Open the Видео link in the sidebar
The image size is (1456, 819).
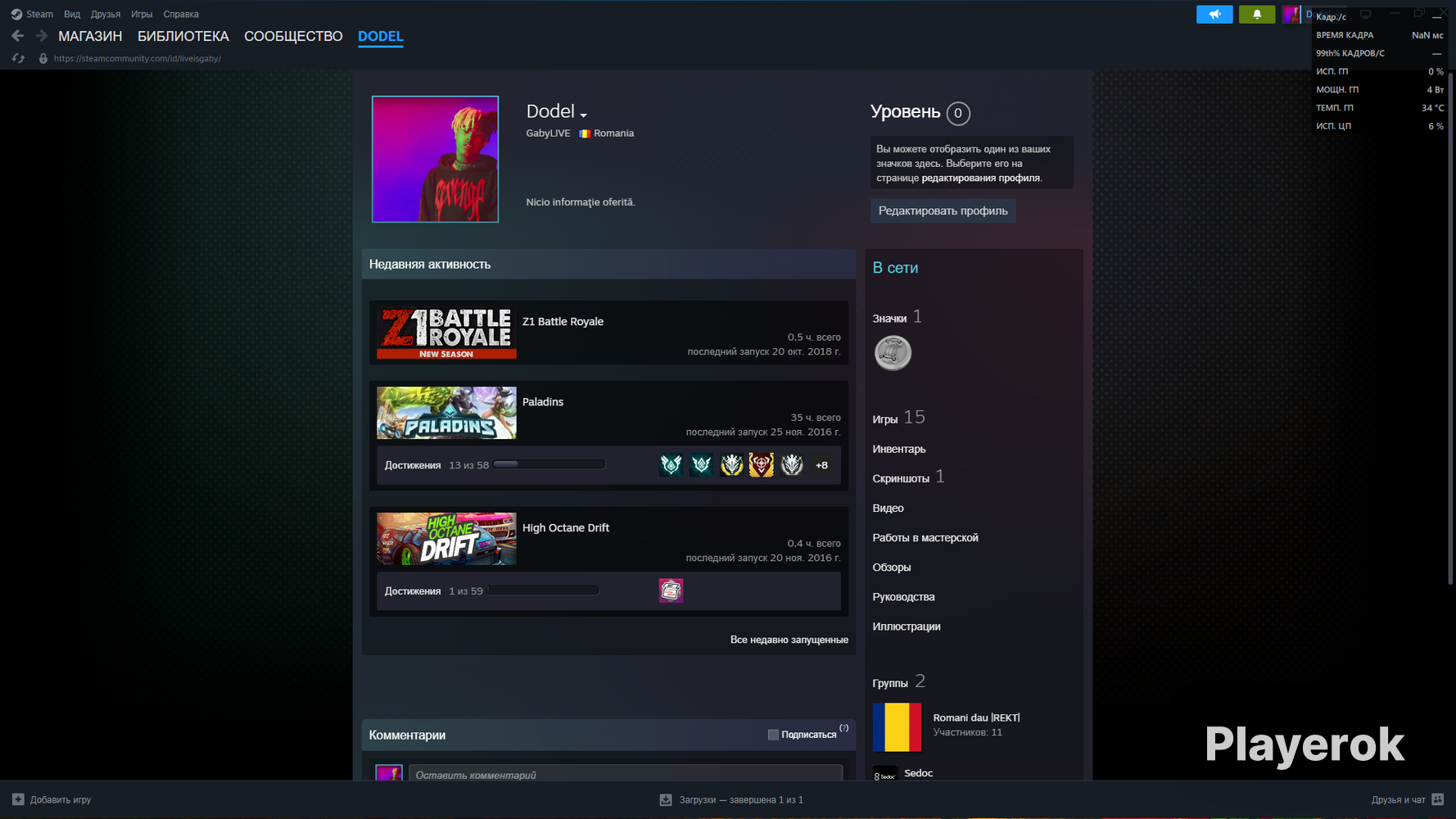[x=889, y=509]
